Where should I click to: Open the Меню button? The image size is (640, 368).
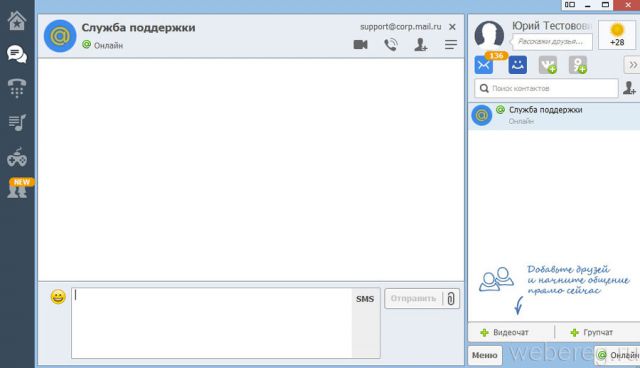(x=484, y=355)
